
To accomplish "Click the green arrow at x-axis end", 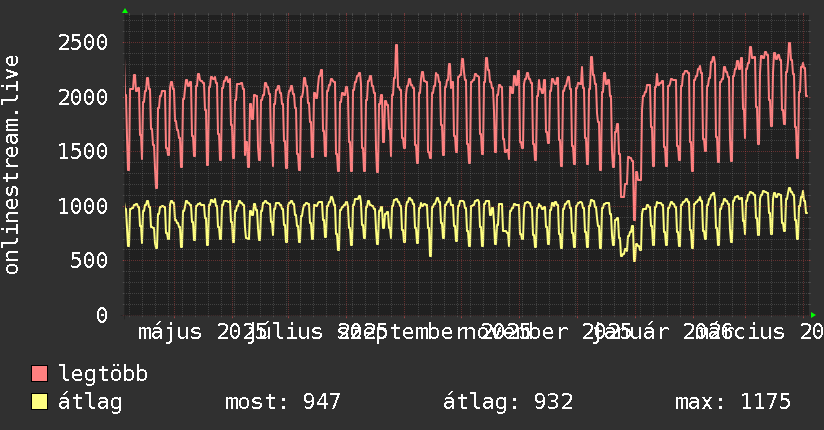I will pyautogui.click(x=813, y=315).
